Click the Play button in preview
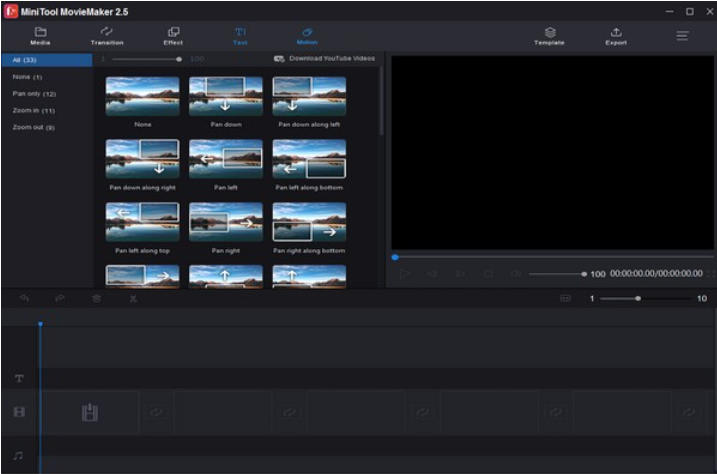 [405, 273]
